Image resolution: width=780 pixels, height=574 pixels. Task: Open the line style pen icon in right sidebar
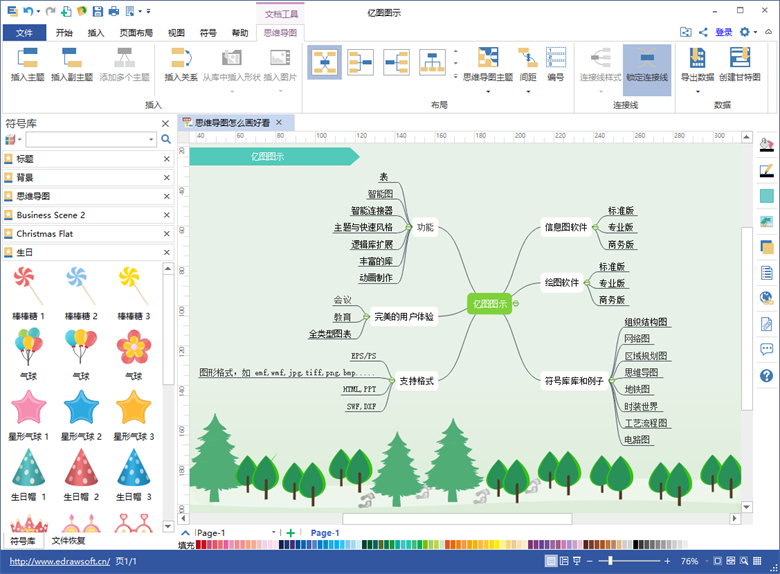(x=767, y=170)
